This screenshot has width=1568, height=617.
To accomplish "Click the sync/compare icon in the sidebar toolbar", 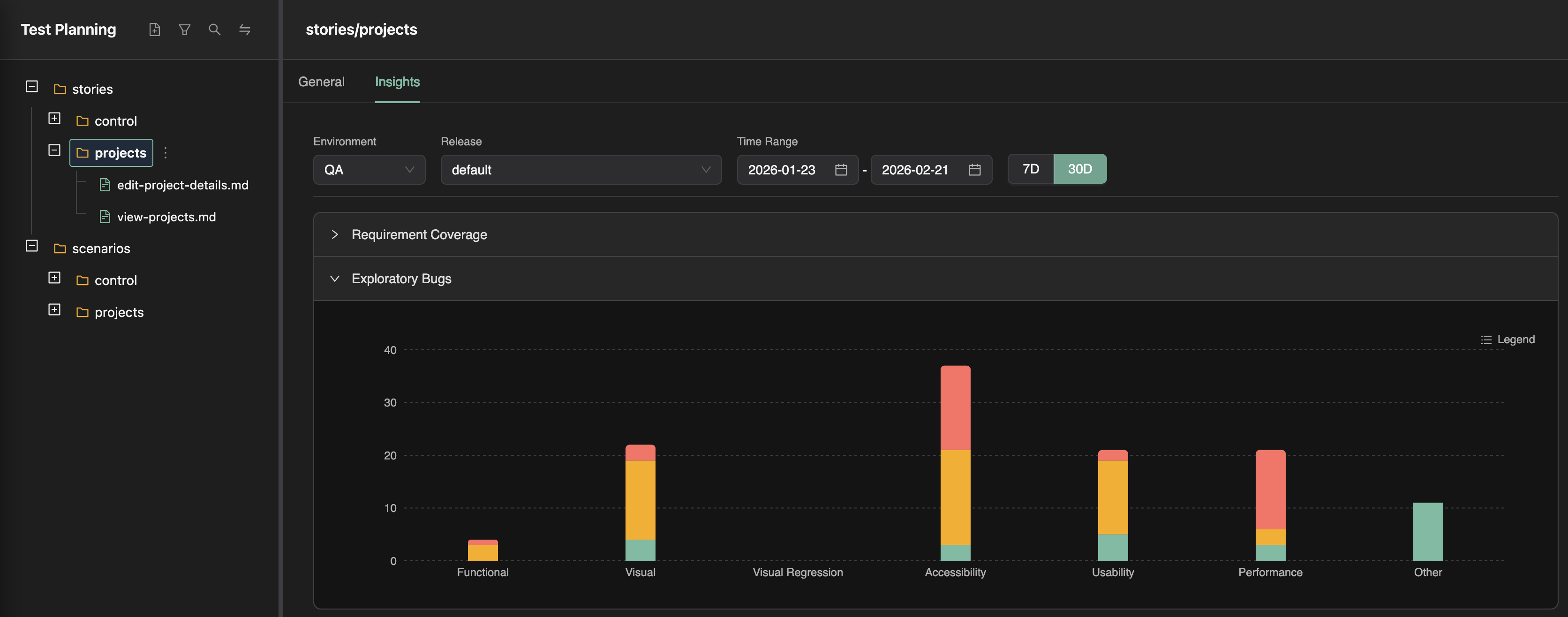I will 245,29.
